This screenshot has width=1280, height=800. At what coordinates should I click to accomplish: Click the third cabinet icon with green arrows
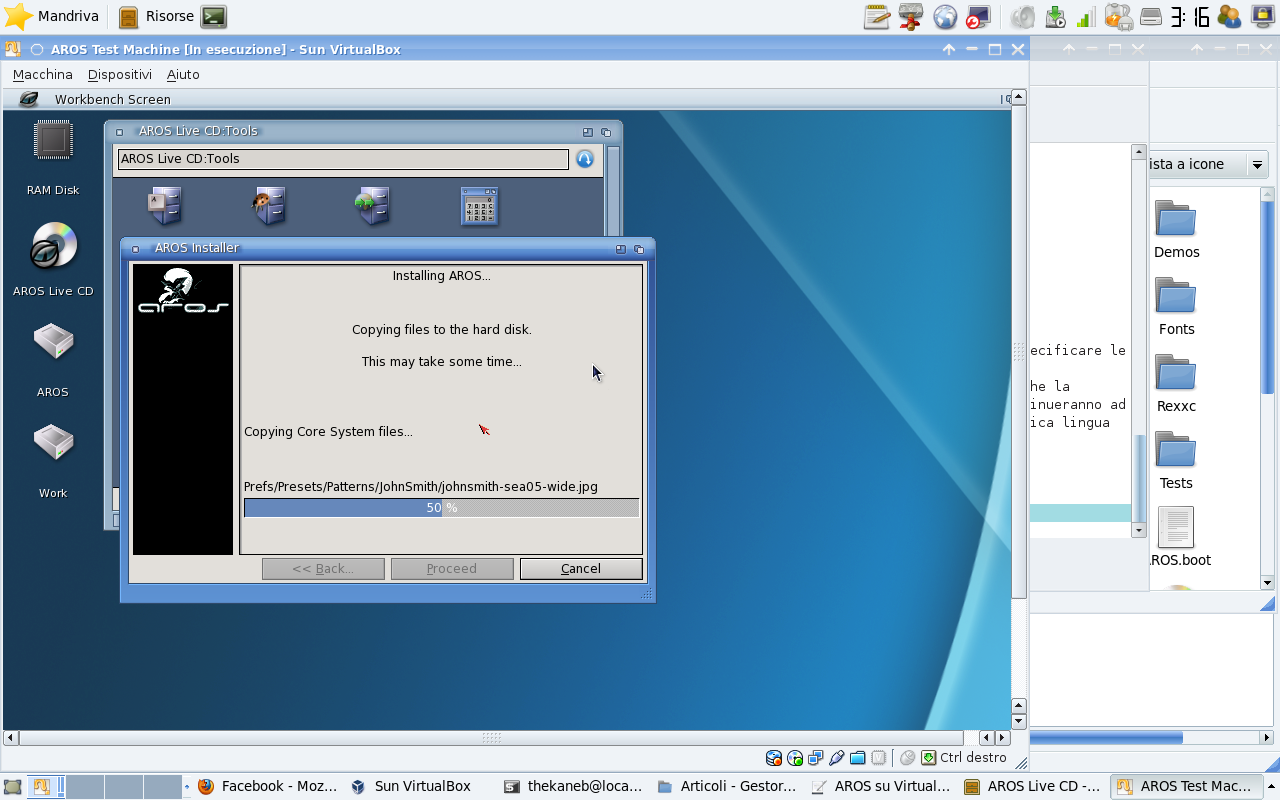tap(373, 206)
